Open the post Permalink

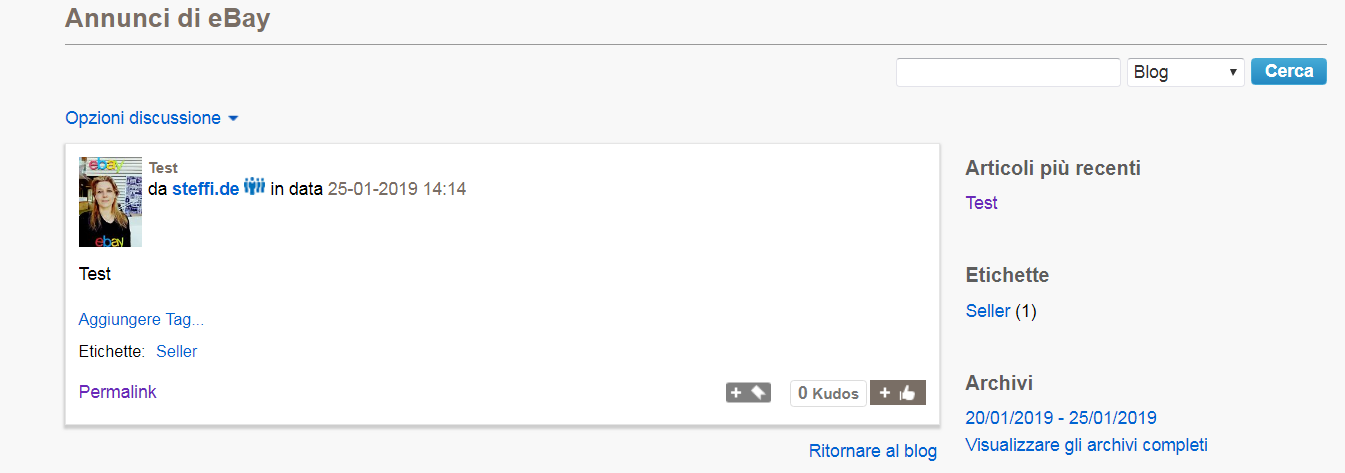(x=117, y=392)
